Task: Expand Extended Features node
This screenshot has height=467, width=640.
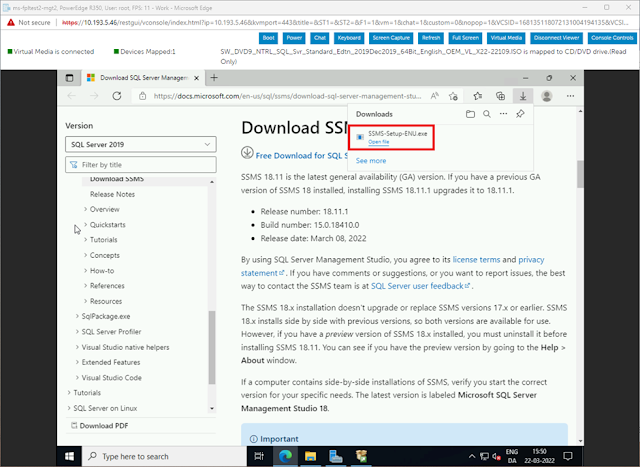Action: click(77, 362)
